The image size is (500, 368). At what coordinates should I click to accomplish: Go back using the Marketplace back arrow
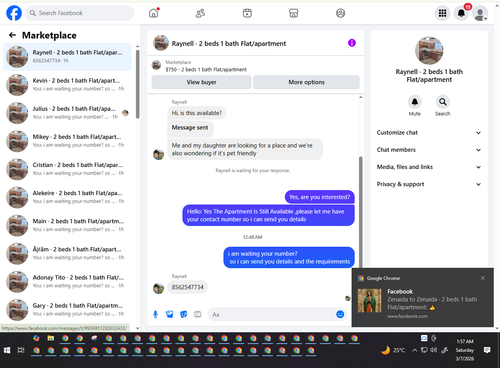coord(12,35)
